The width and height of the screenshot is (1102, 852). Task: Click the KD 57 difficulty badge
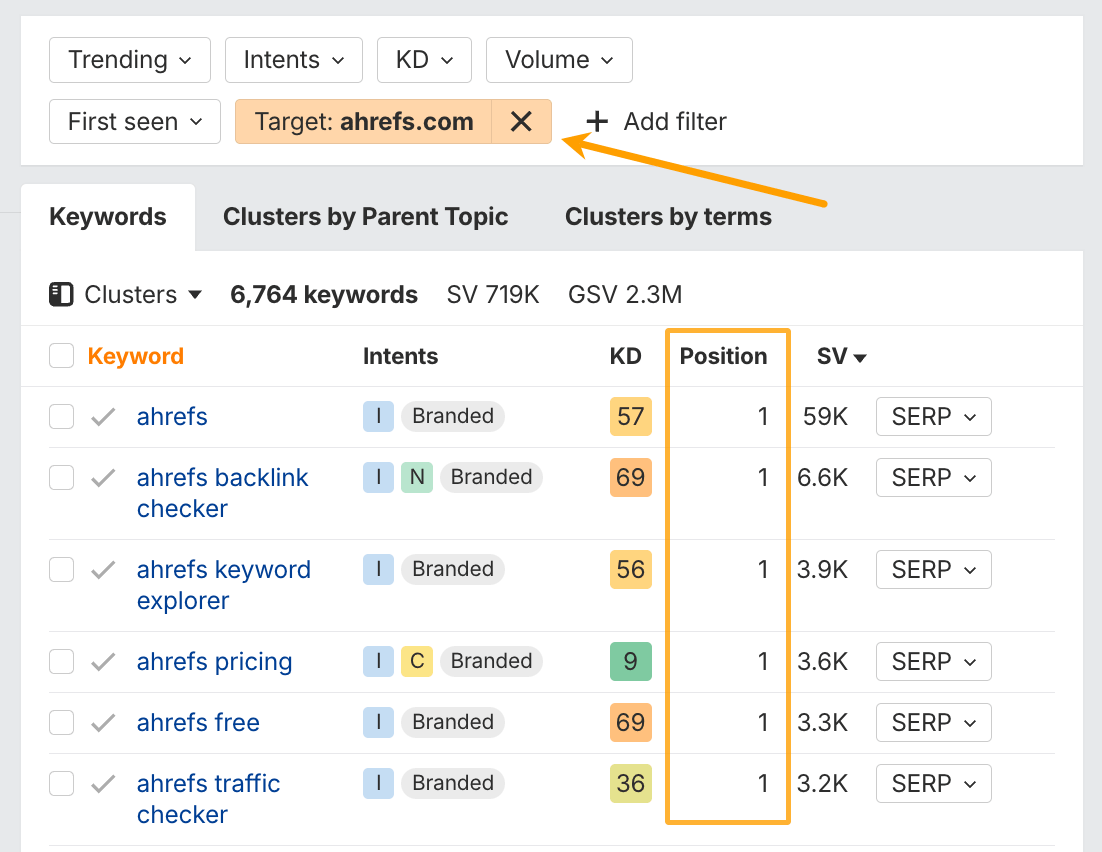click(630, 416)
